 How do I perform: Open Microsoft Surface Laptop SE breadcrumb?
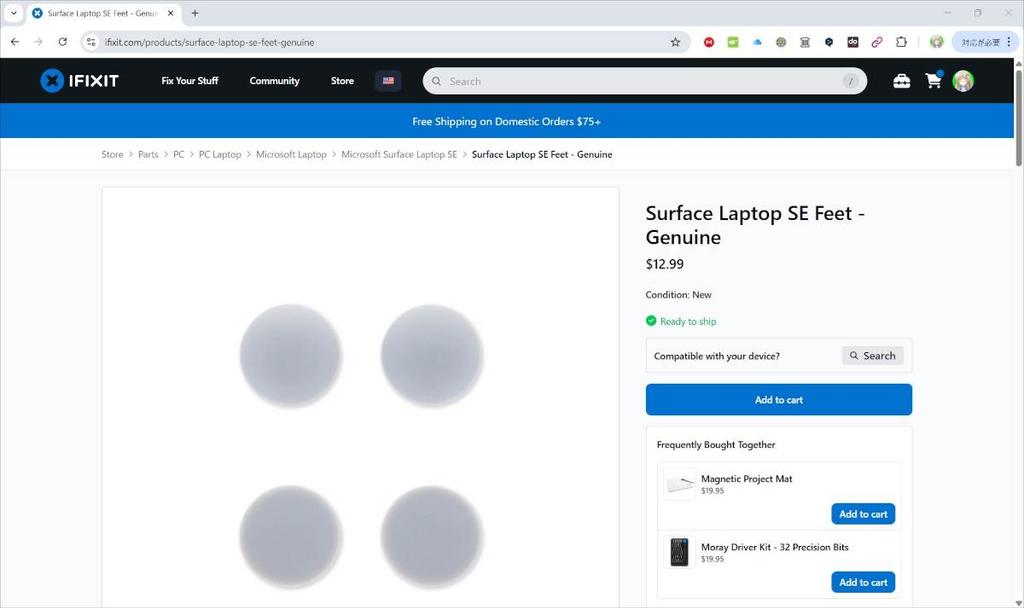tap(399, 155)
